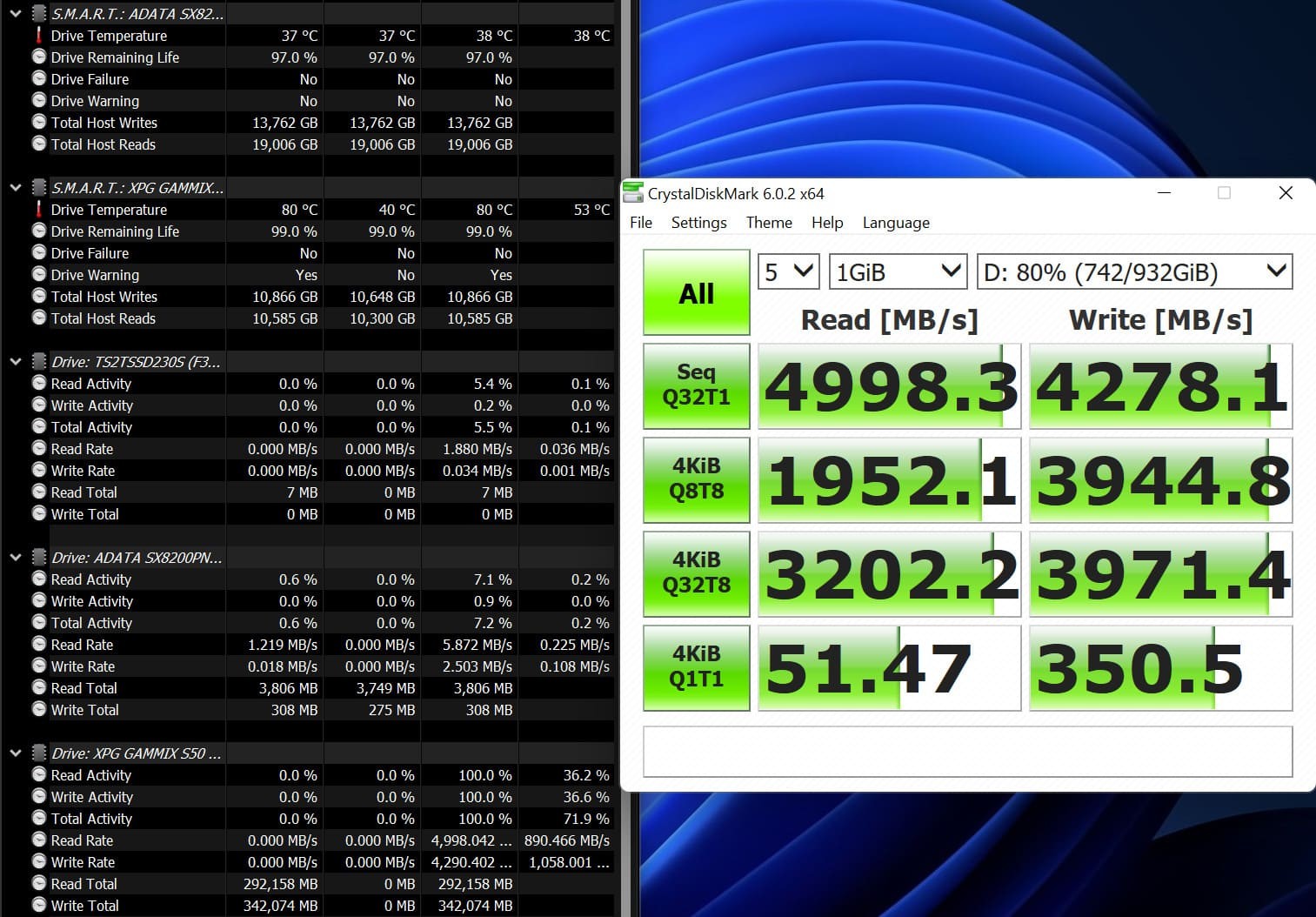This screenshot has height=917, width=1316.
Task: Collapse the Drive: XPG GAMMIX S50 group
Action: click(x=15, y=753)
